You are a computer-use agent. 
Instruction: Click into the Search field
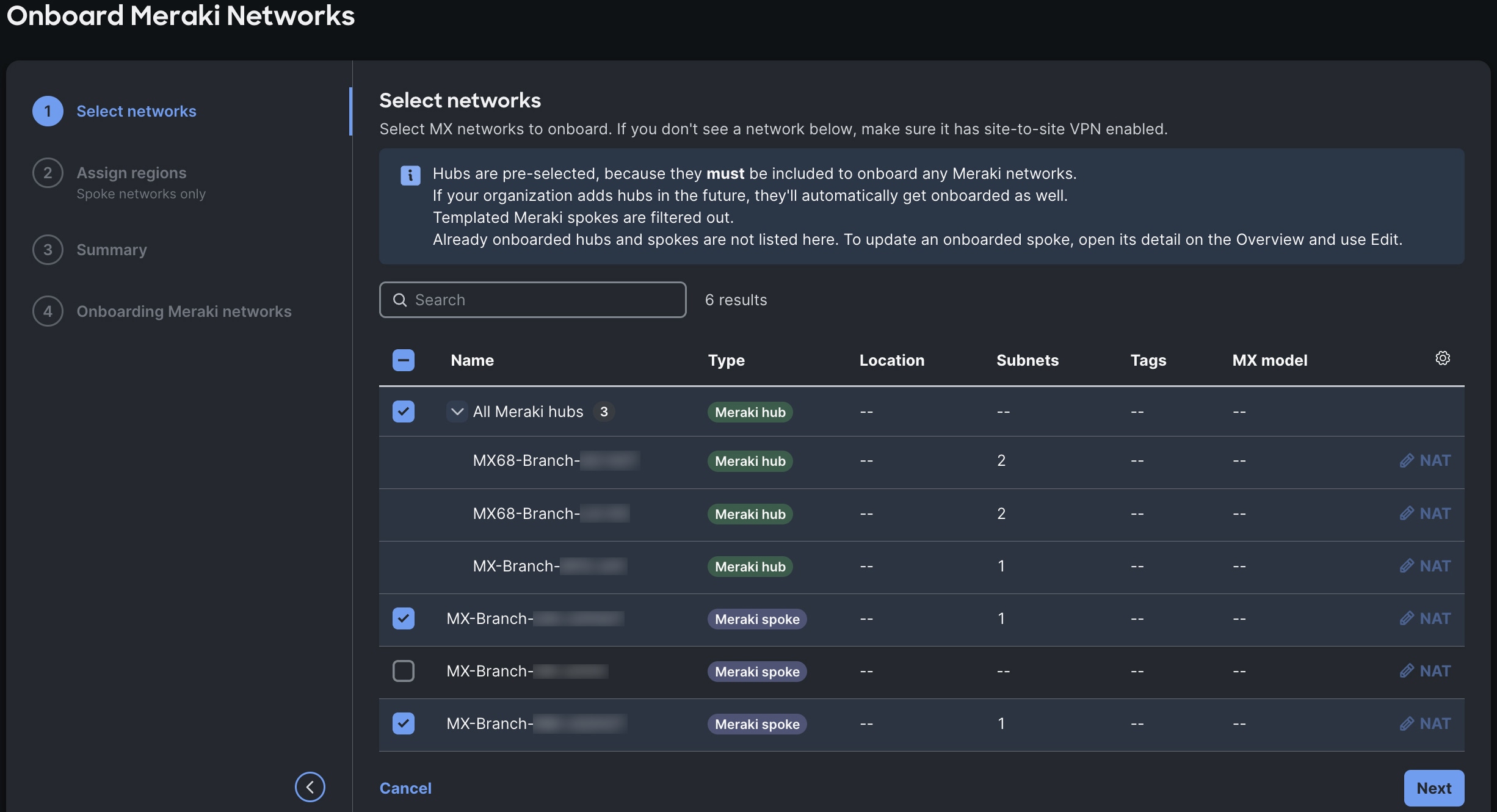coord(532,300)
